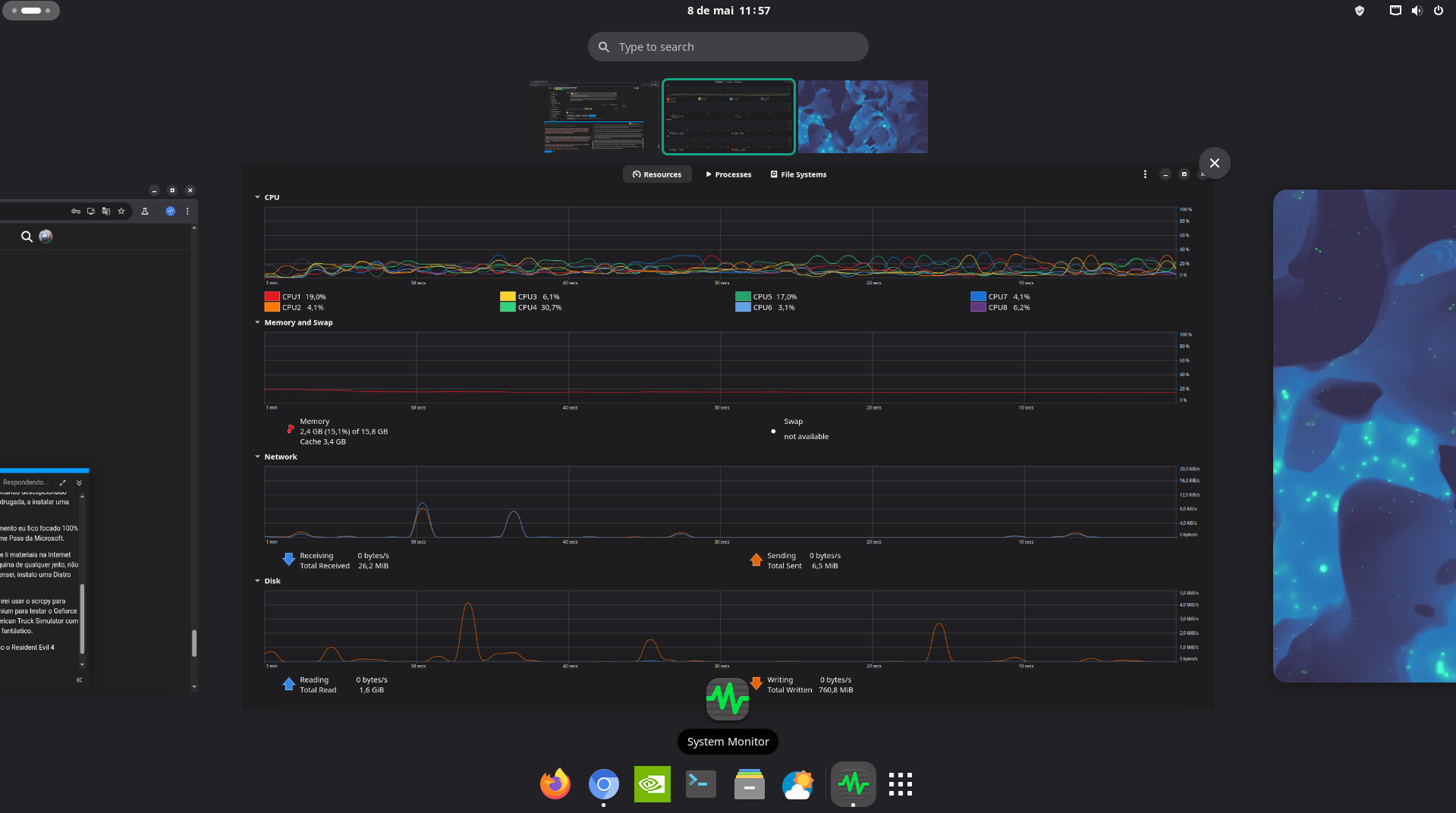Open the Weather app dock icon
This screenshot has height=813, width=1456.
click(797, 784)
